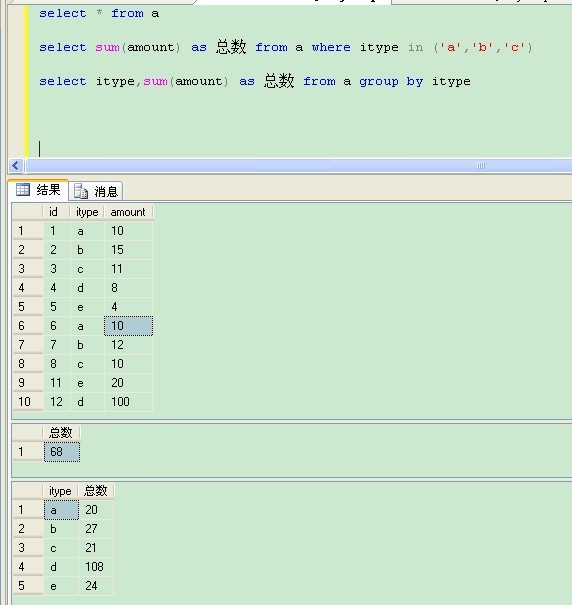Select the cell with amount 100
The height and width of the screenshot is (605, 572).
(x=129, y=402)
